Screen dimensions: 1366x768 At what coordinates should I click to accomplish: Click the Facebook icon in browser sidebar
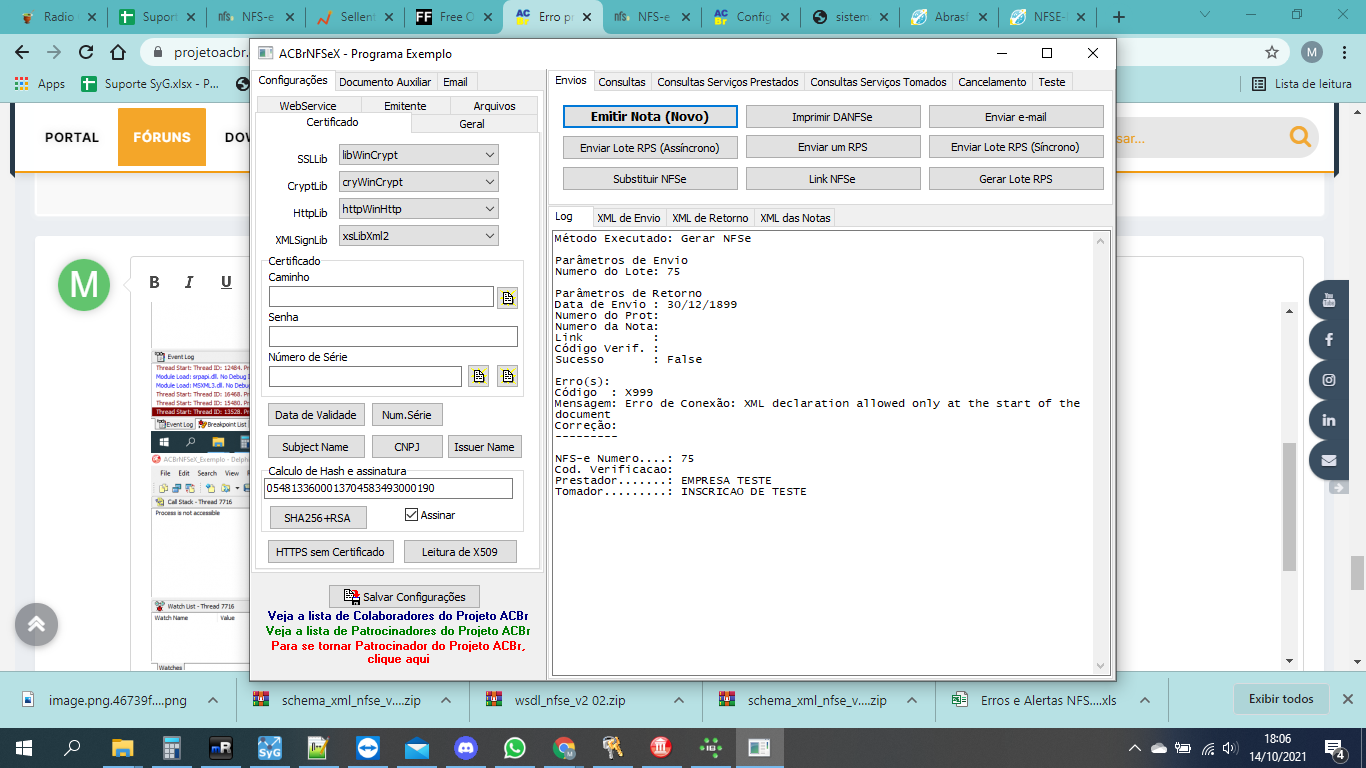(1329, 340)
